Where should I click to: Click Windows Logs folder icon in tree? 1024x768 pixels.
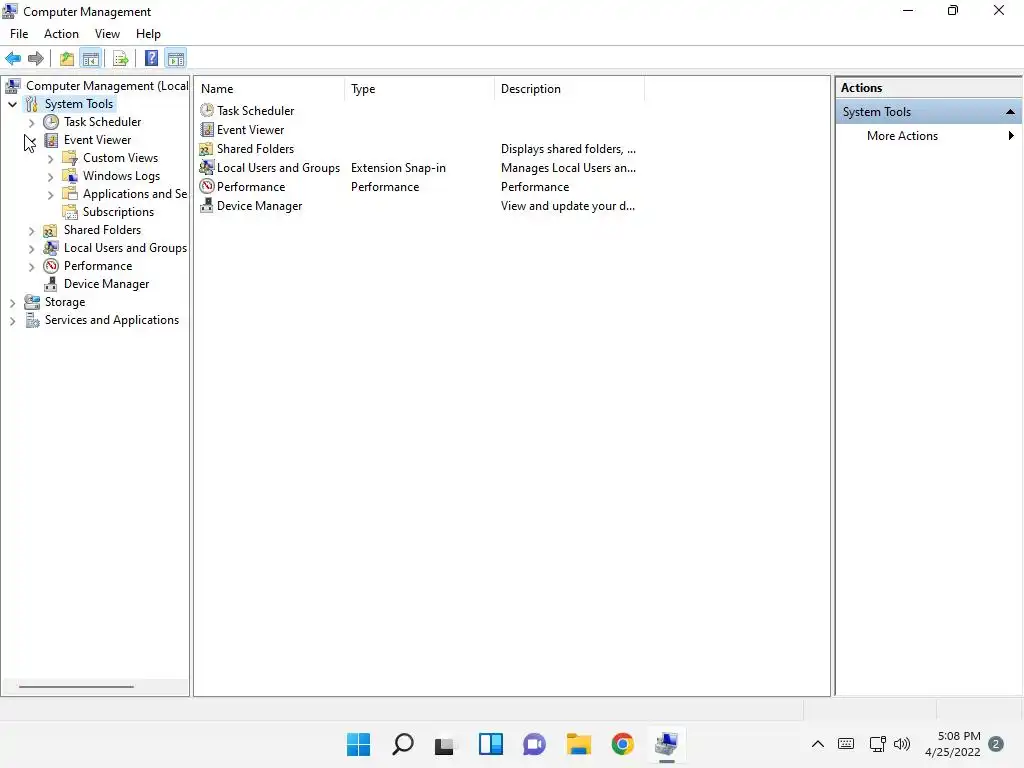click(x=70, y=176)
